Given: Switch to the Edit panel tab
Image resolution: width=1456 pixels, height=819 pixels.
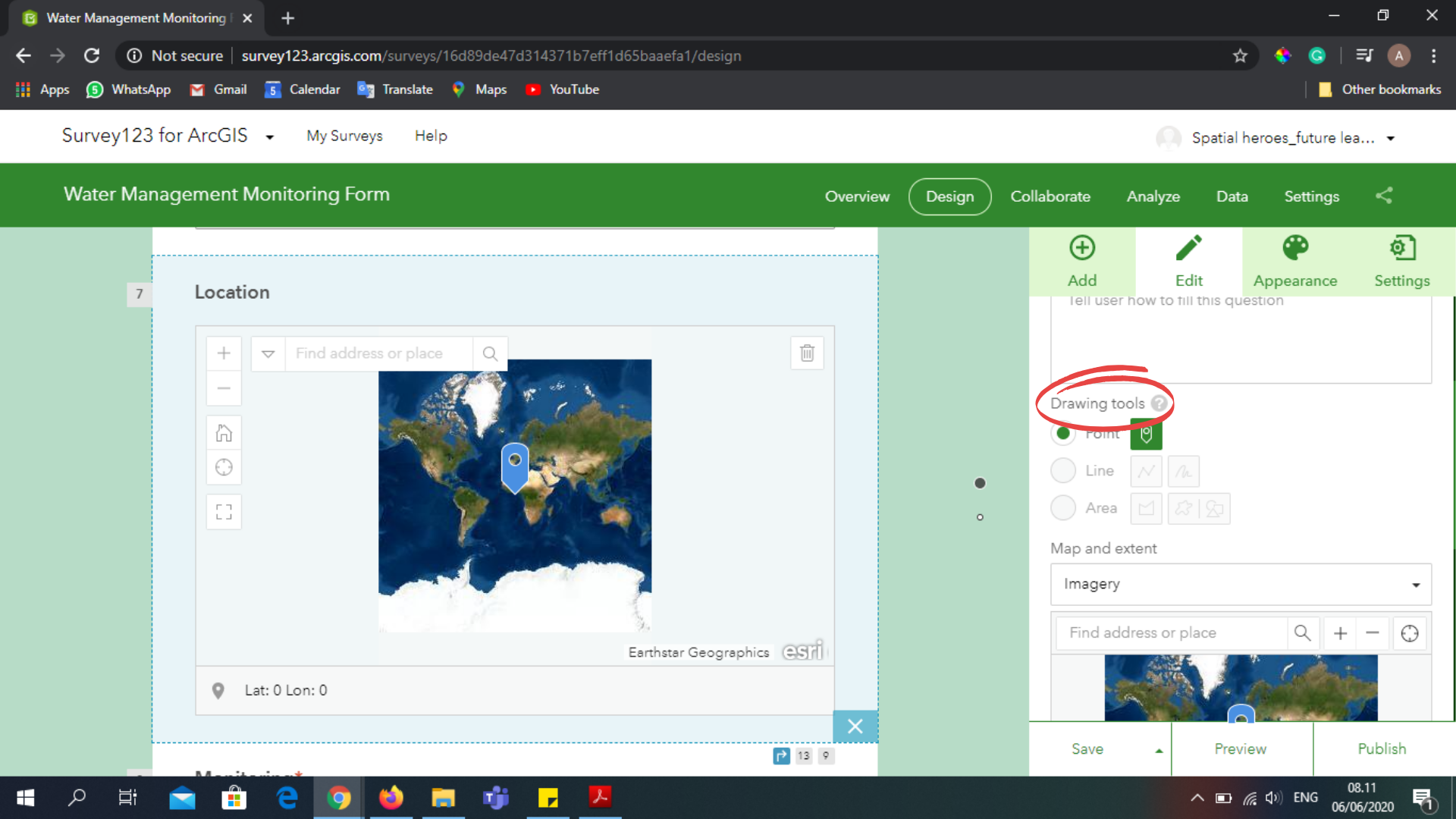Looking at the screenshot, I should (1189, 262).
